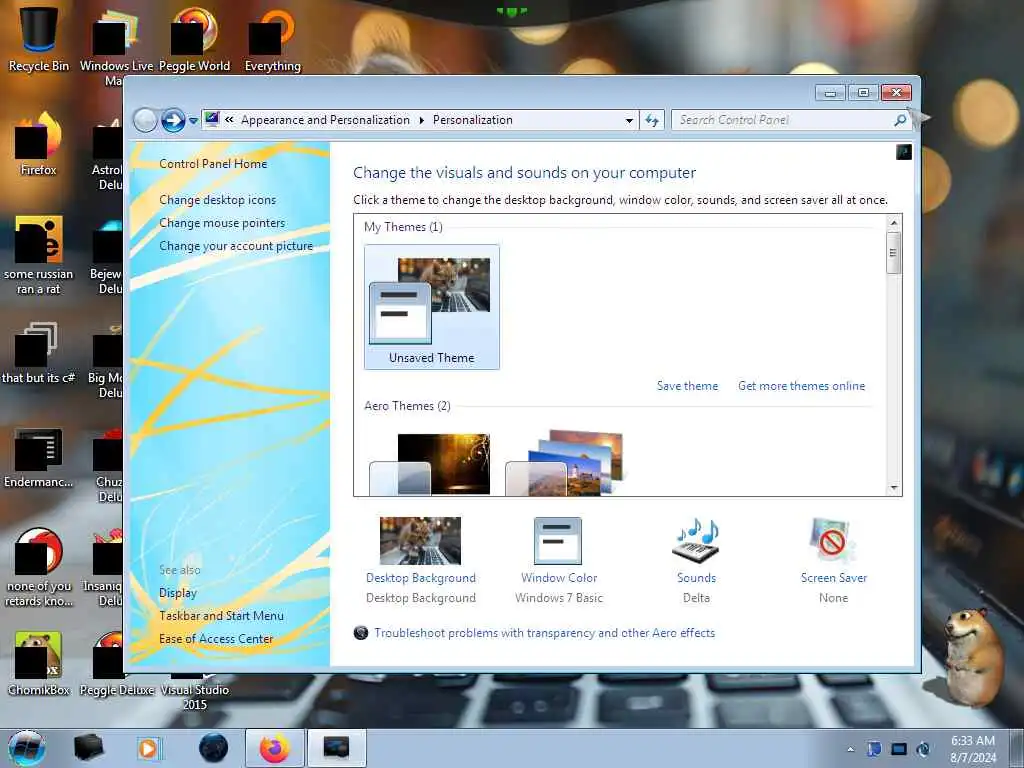Show hidden system tray icons
The width and height of the screenshot is (1024, 768).
tap(850, 749)
